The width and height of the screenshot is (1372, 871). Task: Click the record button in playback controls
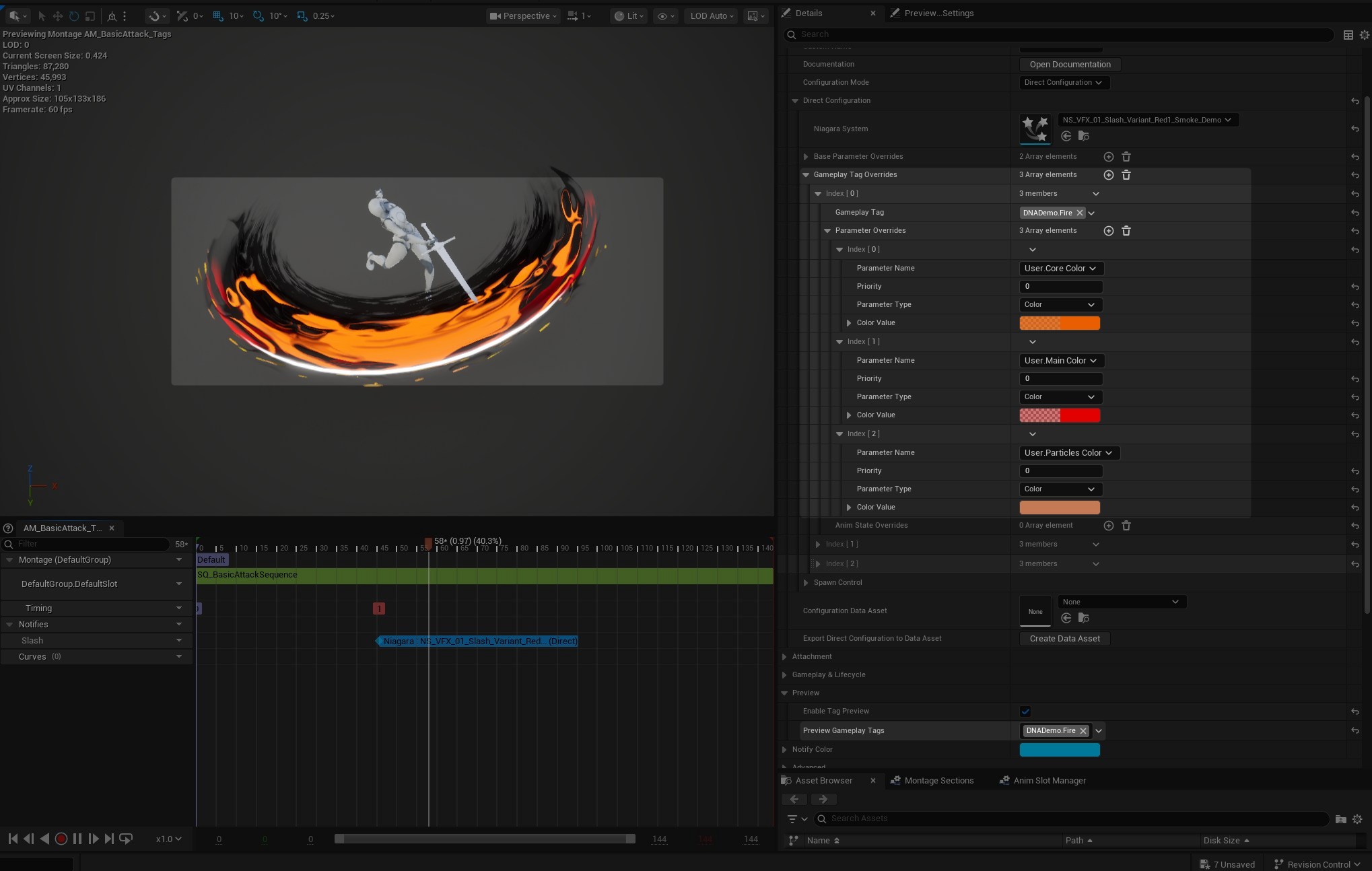tap(61, 839)
